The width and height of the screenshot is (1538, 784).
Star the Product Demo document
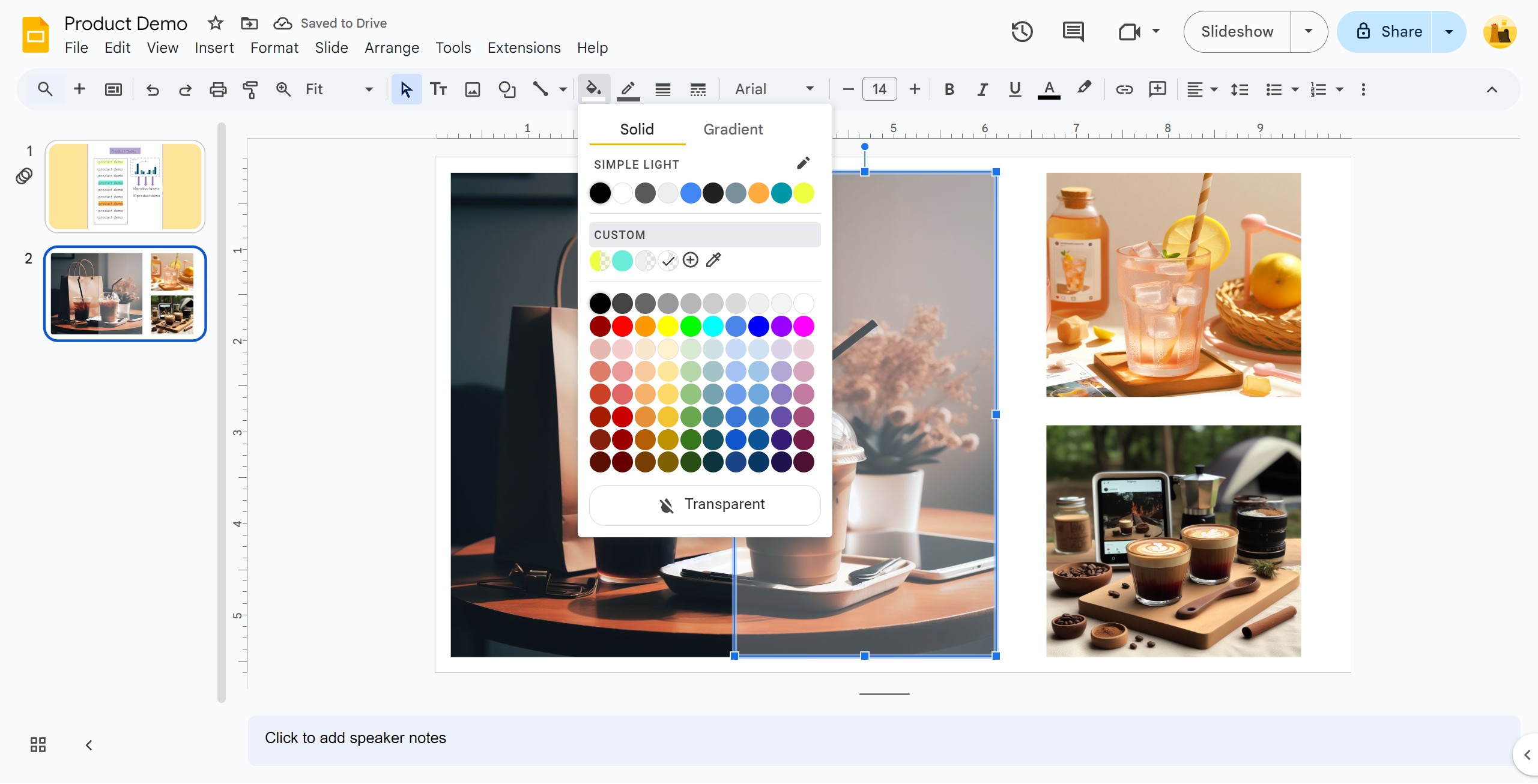tap(215, 23)
